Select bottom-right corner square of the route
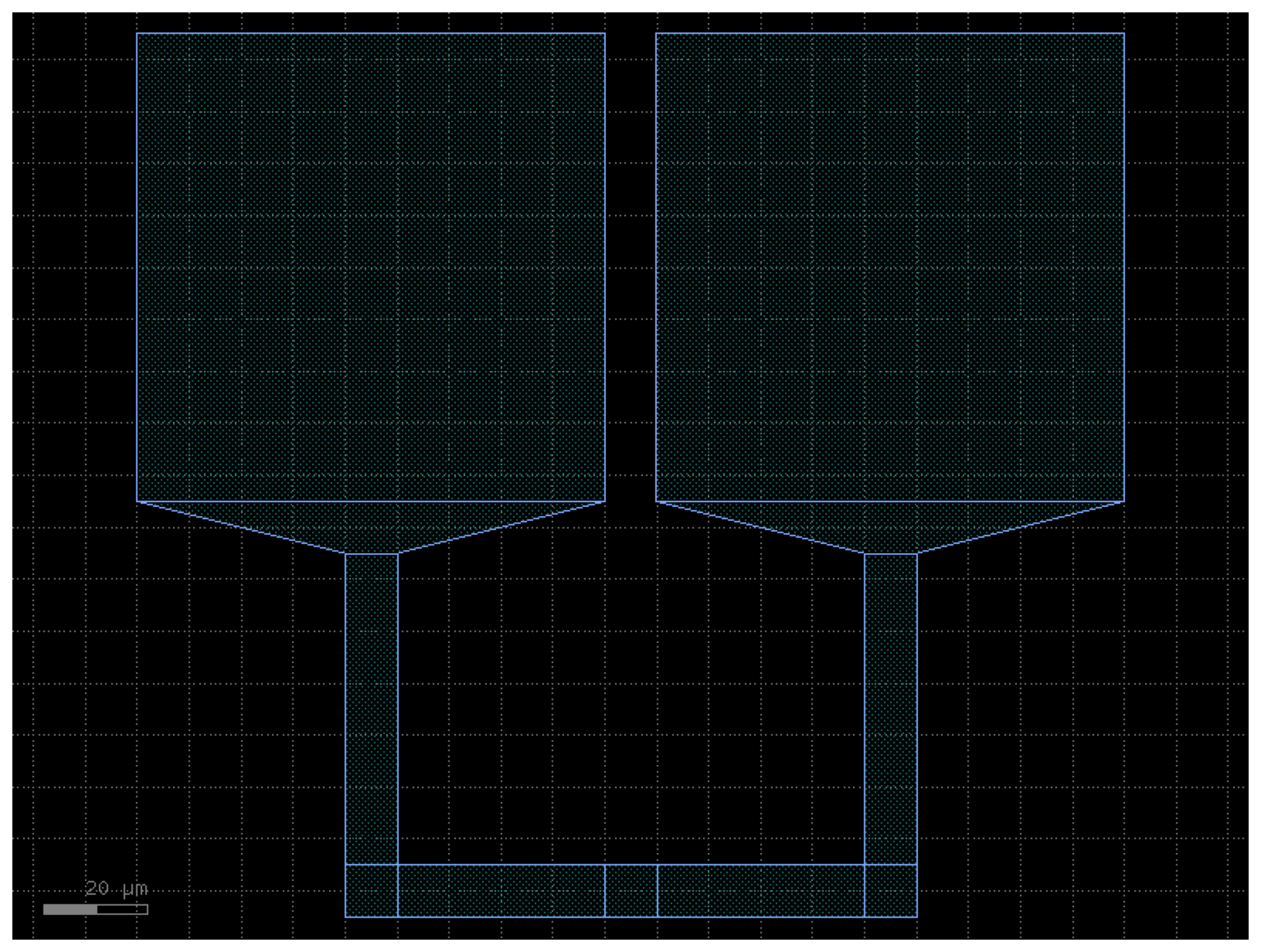 pos(891,891)
